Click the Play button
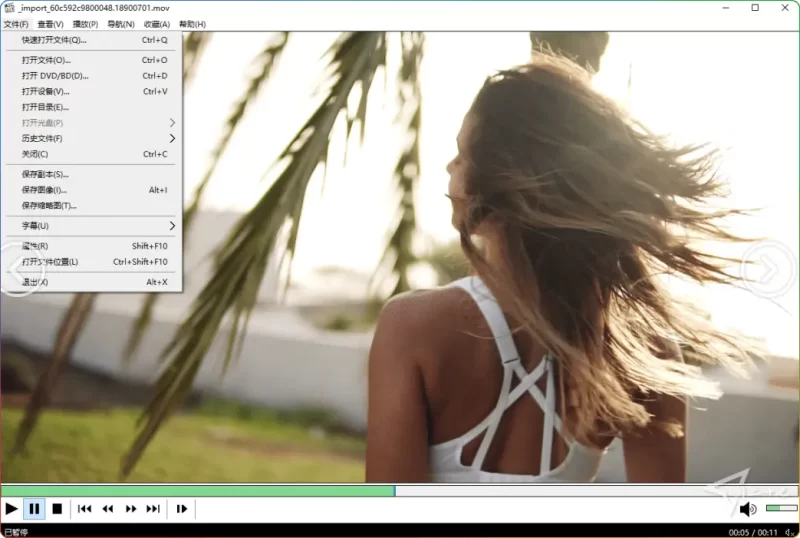800x538 pixels. pyautogui.click(x=12, y=509)
